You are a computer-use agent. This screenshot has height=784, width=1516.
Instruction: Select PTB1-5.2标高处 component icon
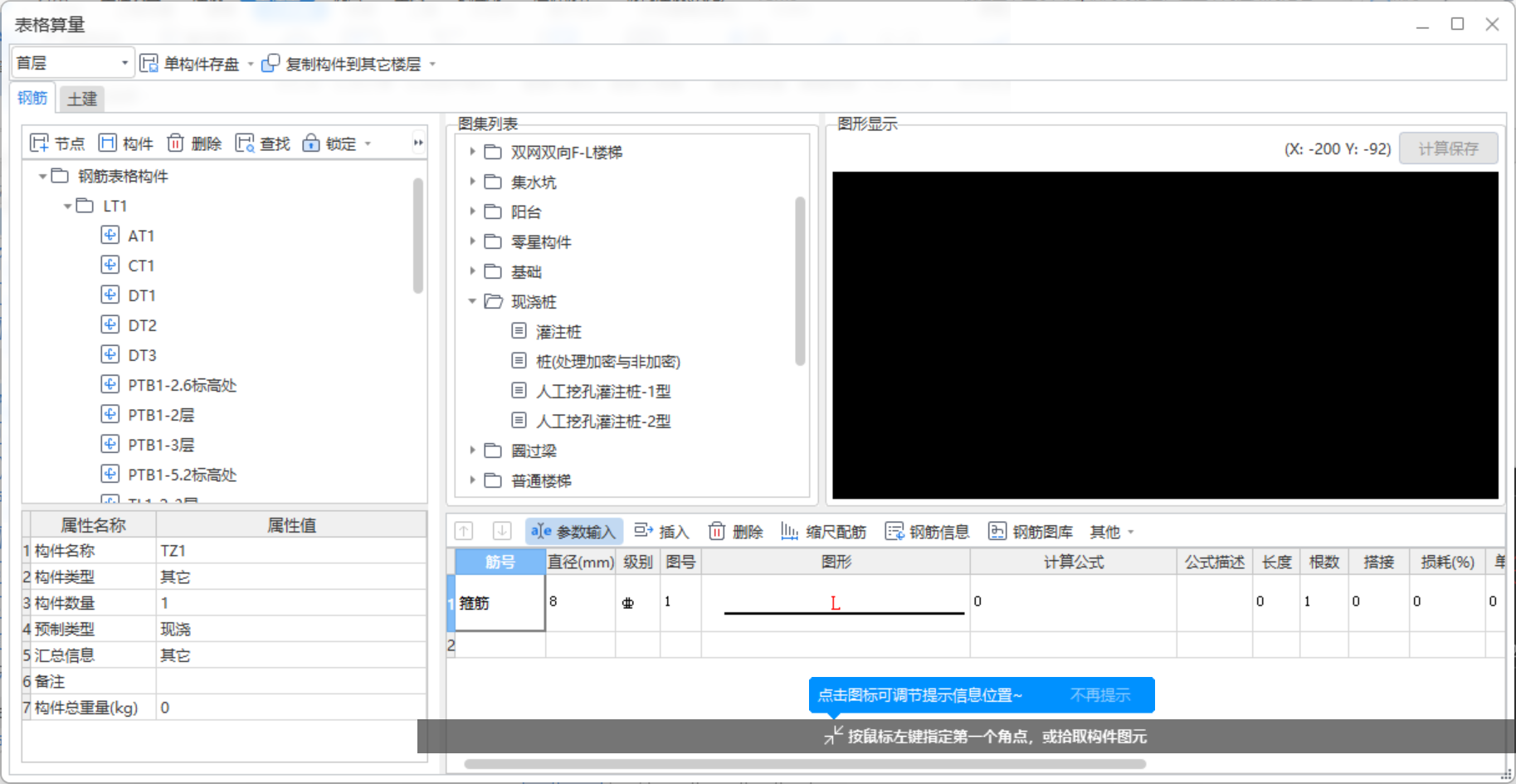pos(110,474)
